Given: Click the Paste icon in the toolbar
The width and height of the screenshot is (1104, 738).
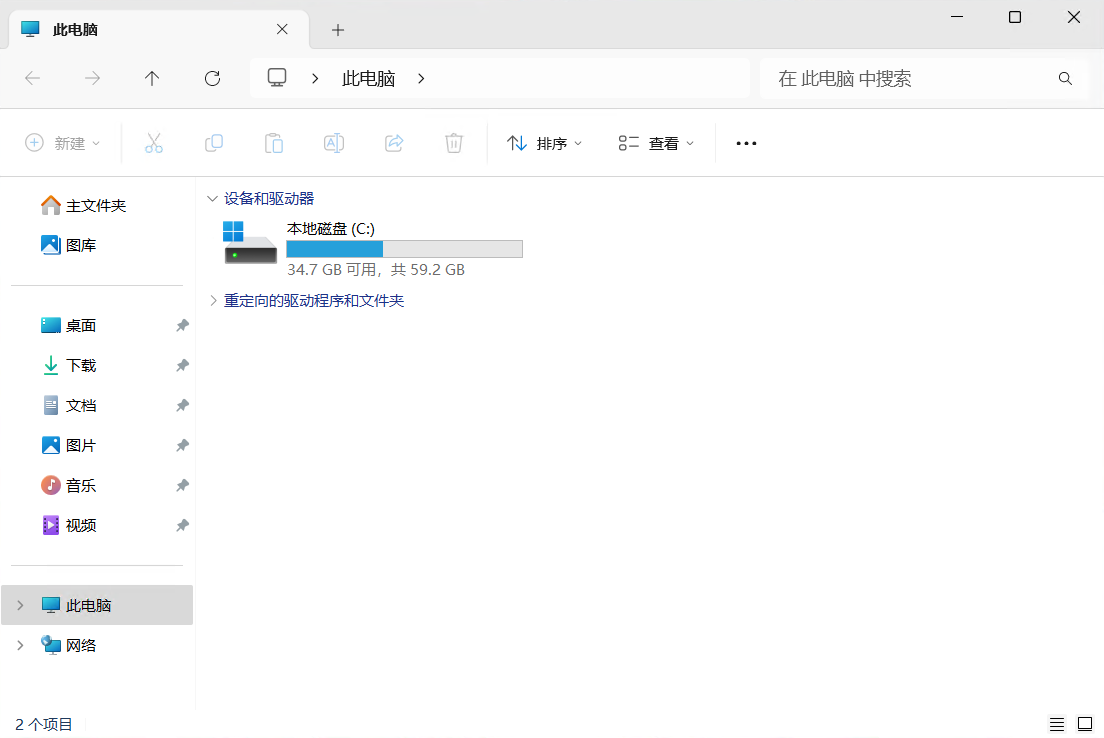Looking at the screenshot, I should (x=274, y=143).
